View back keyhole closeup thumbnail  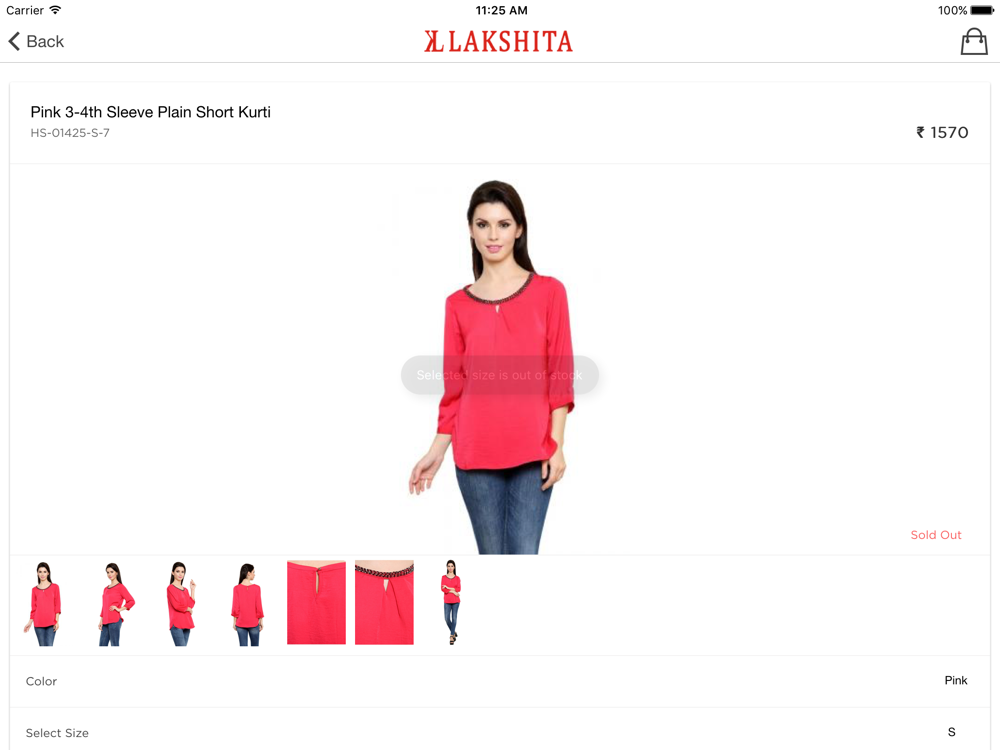(x=316, y=603)
